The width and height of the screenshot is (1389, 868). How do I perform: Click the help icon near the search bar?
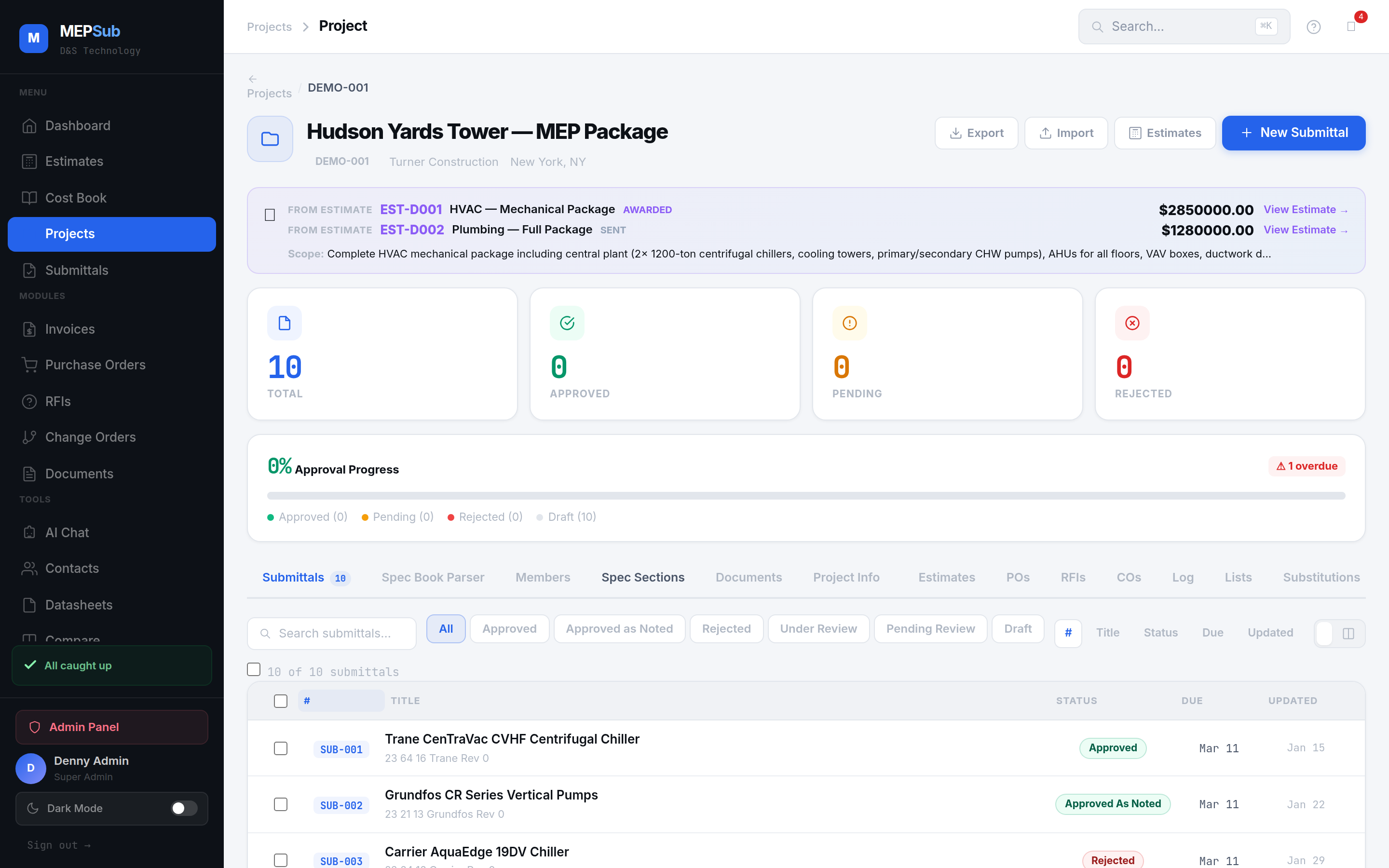(1314, 27)
